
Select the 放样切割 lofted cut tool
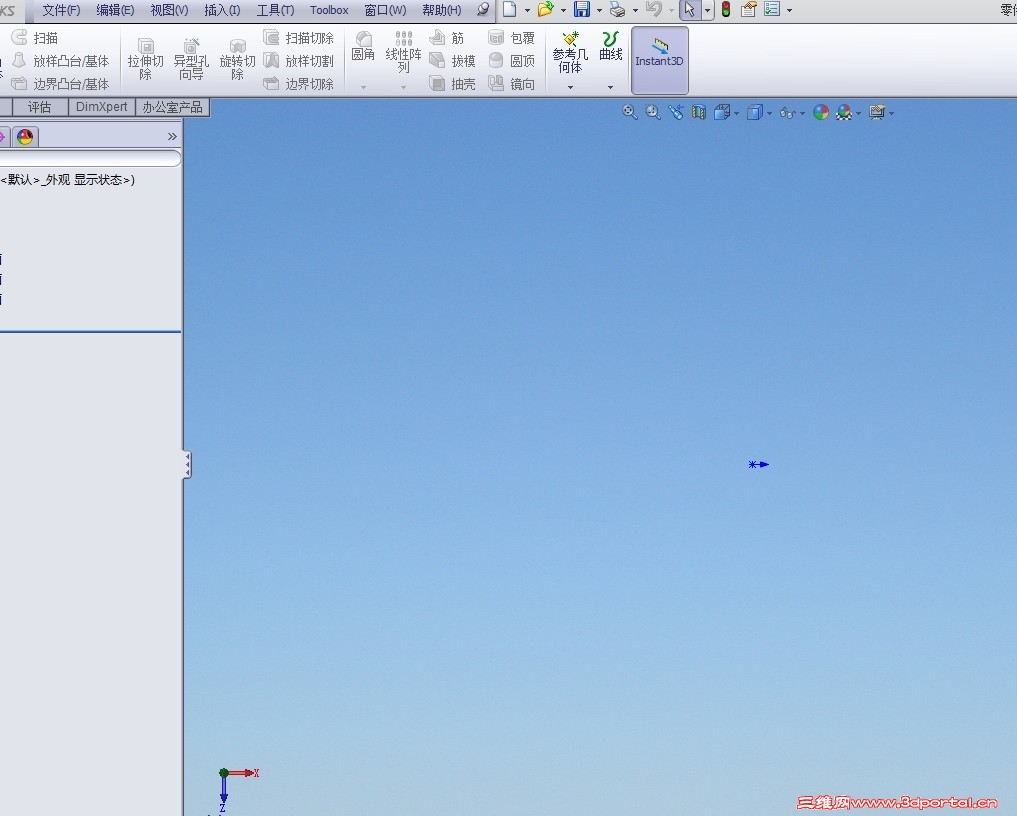point(299,61)
